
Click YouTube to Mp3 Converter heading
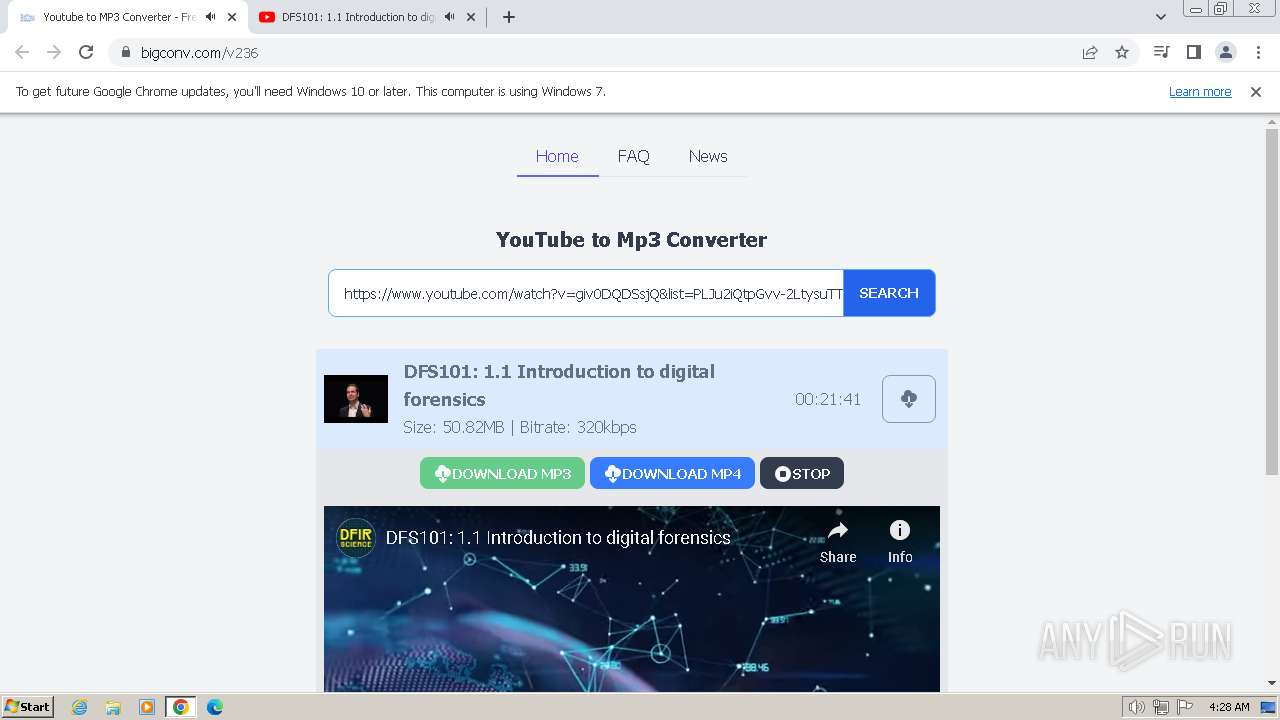click(x=632, y=240)
